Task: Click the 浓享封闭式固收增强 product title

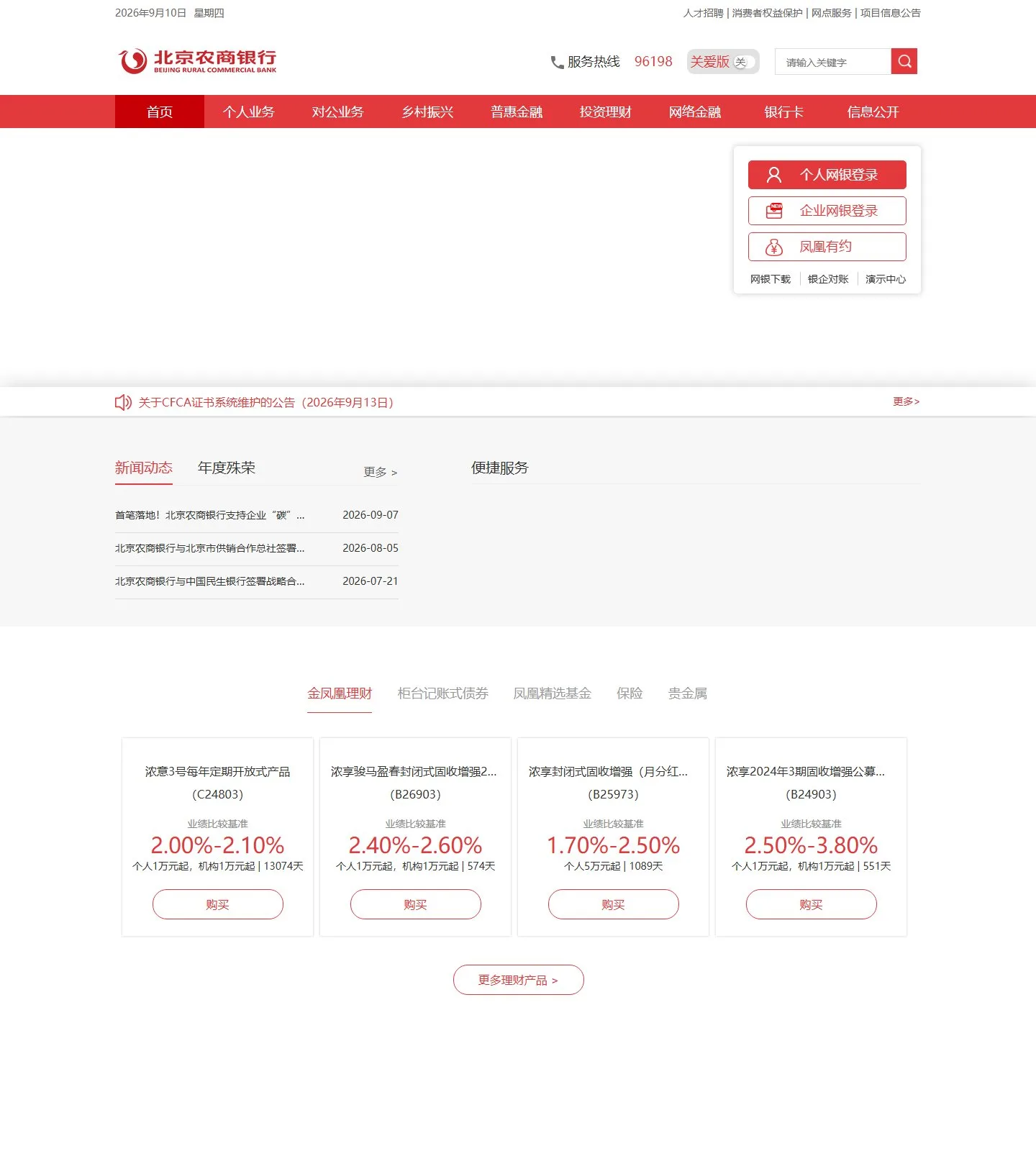Action: [609, 771]
